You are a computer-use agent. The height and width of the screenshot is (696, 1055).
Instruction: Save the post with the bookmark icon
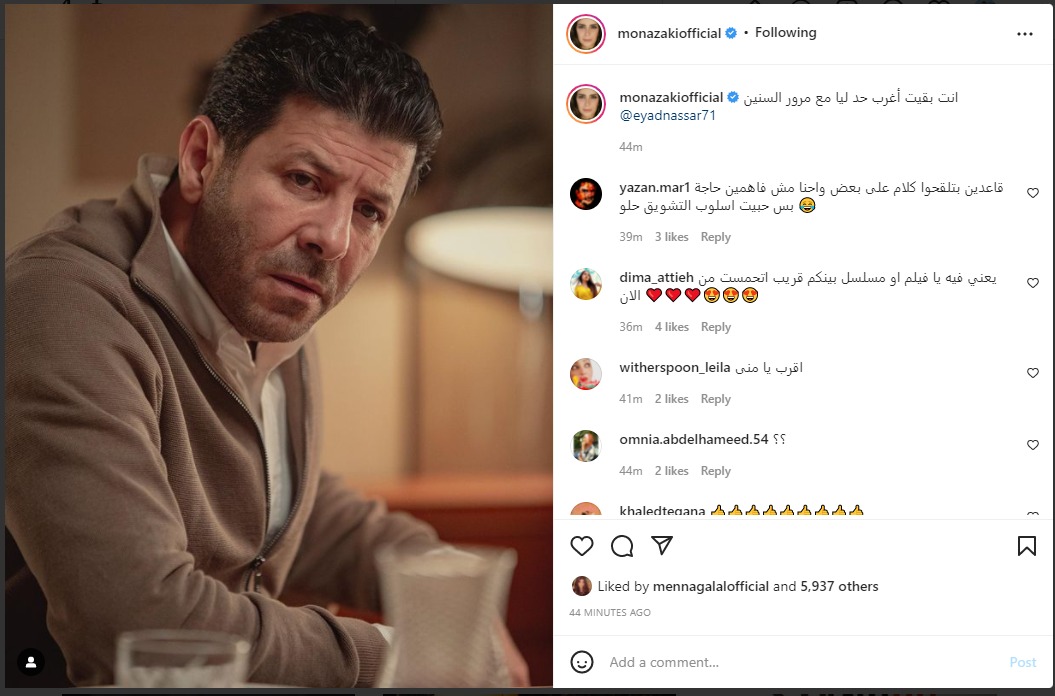tap(1027, 545)
